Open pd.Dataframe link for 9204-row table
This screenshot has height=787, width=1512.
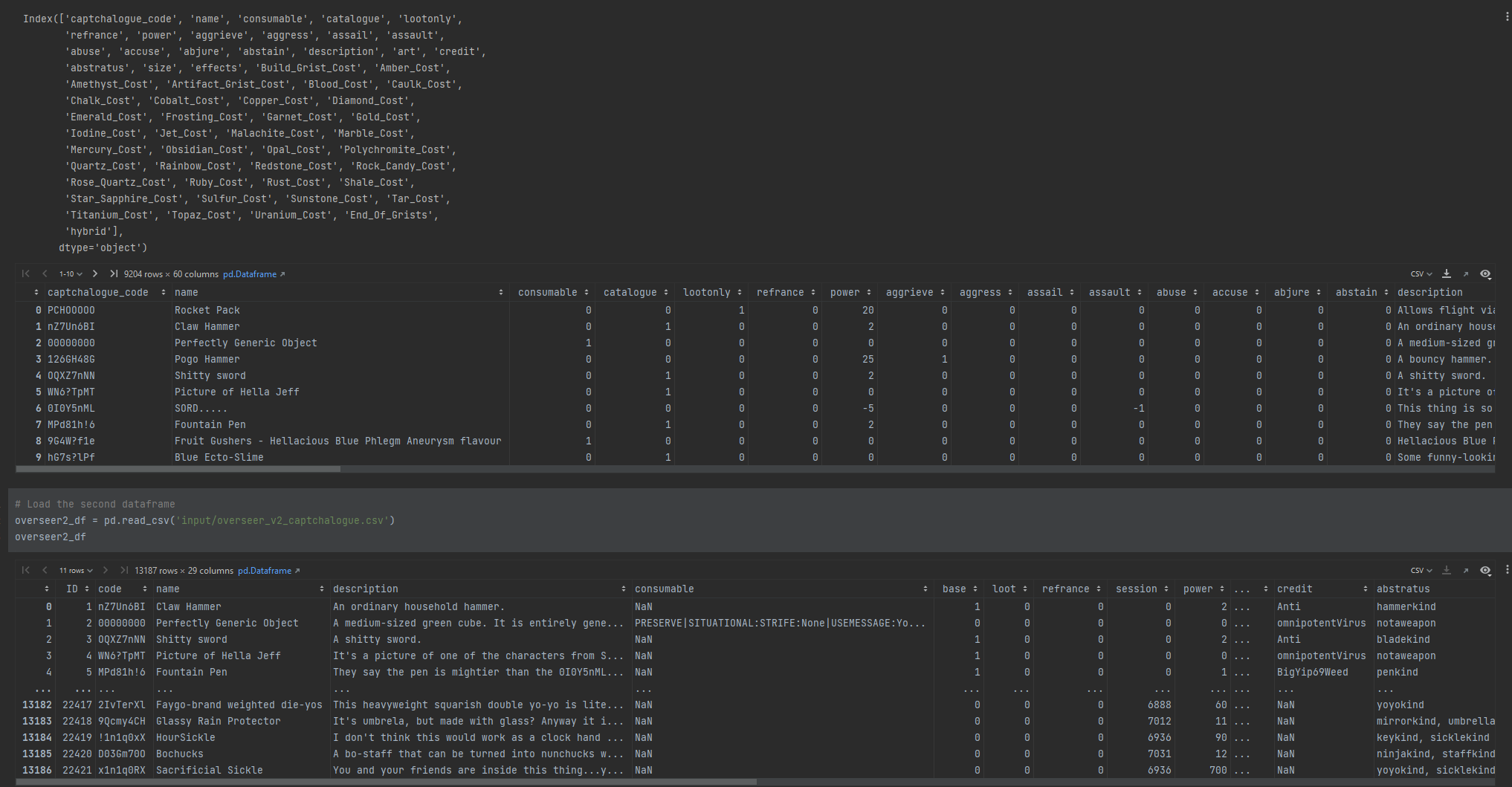[253, 274]
